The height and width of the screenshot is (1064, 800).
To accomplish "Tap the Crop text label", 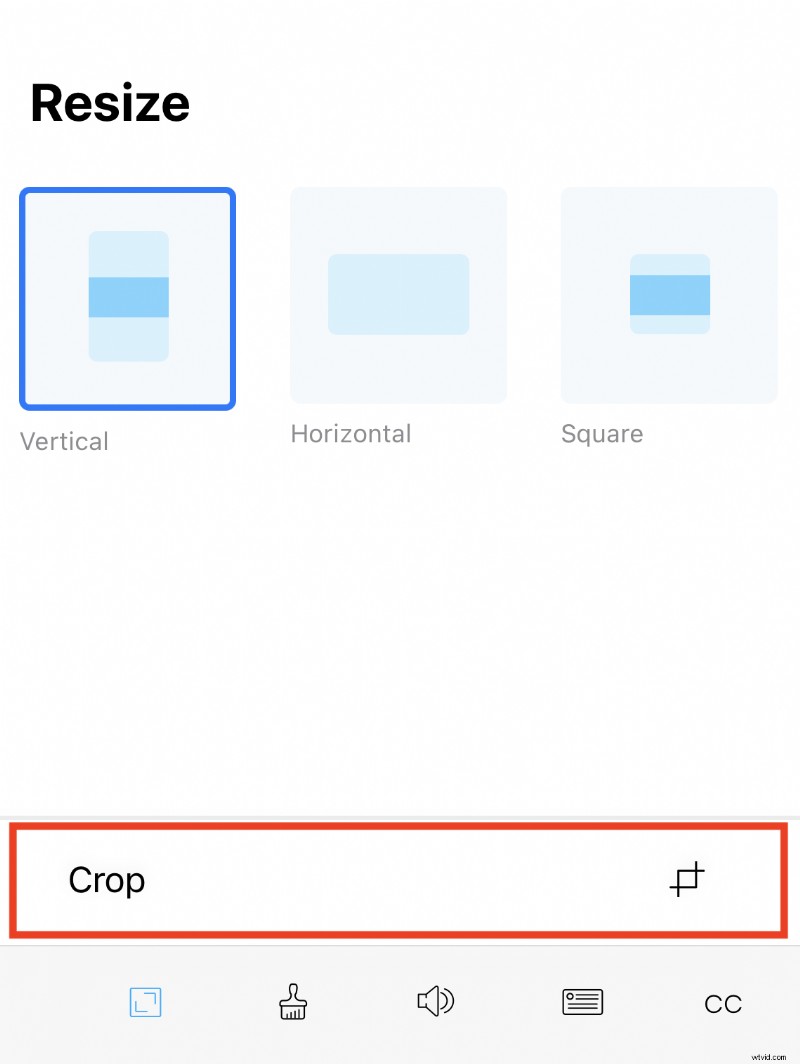I will point(107,880).
